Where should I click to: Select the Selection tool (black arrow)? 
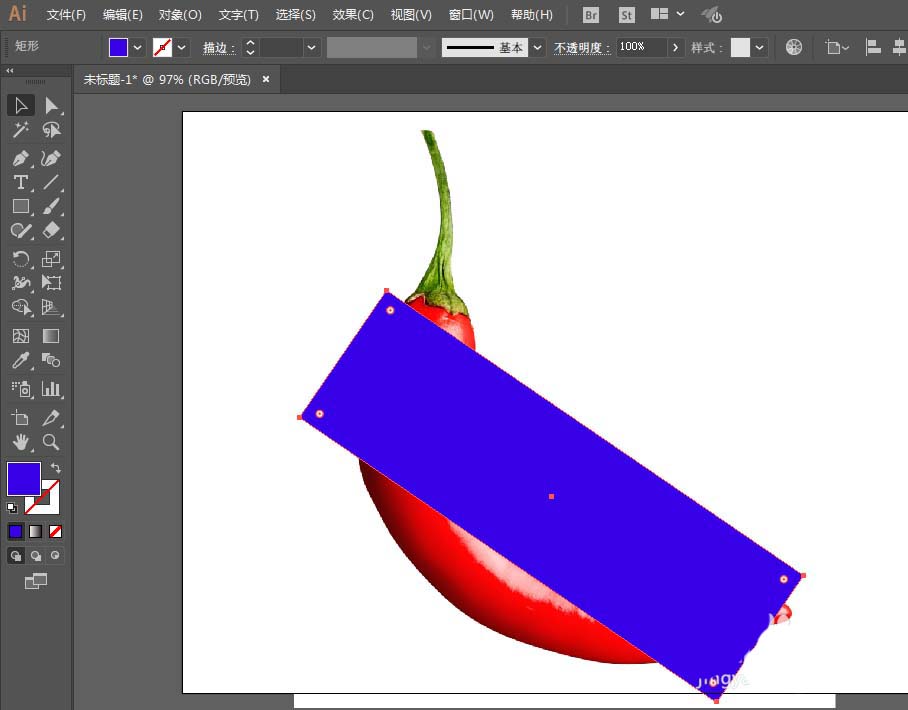tap(21, 105)
